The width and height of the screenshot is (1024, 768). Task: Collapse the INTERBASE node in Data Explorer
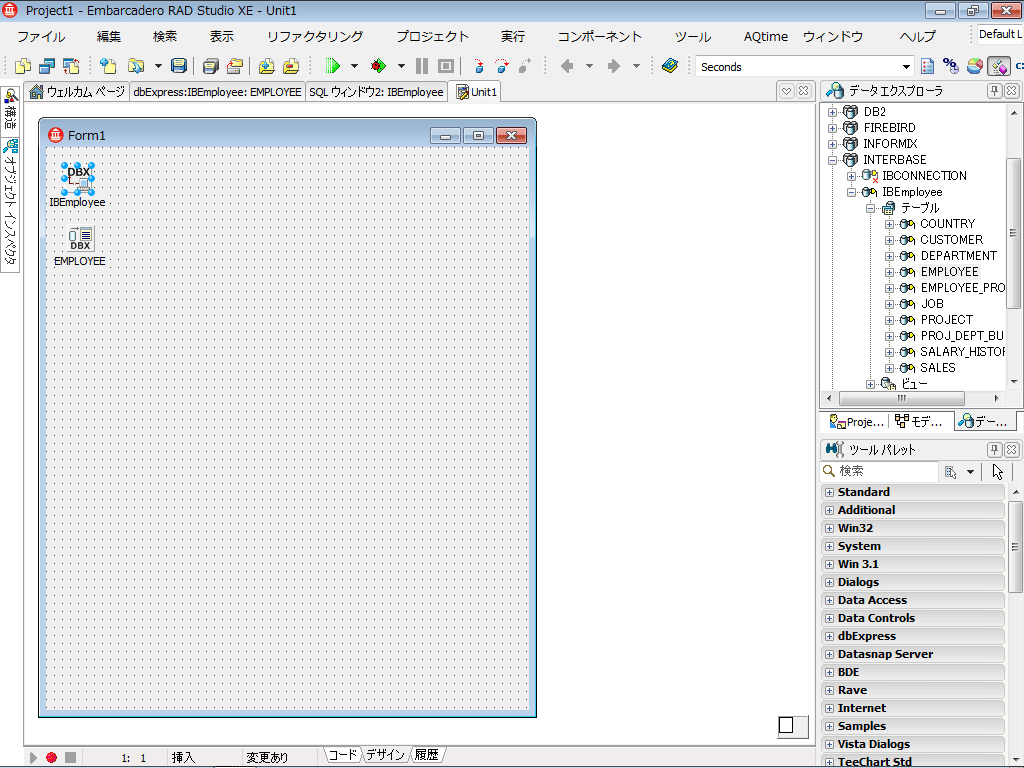(x=832, y=160)
